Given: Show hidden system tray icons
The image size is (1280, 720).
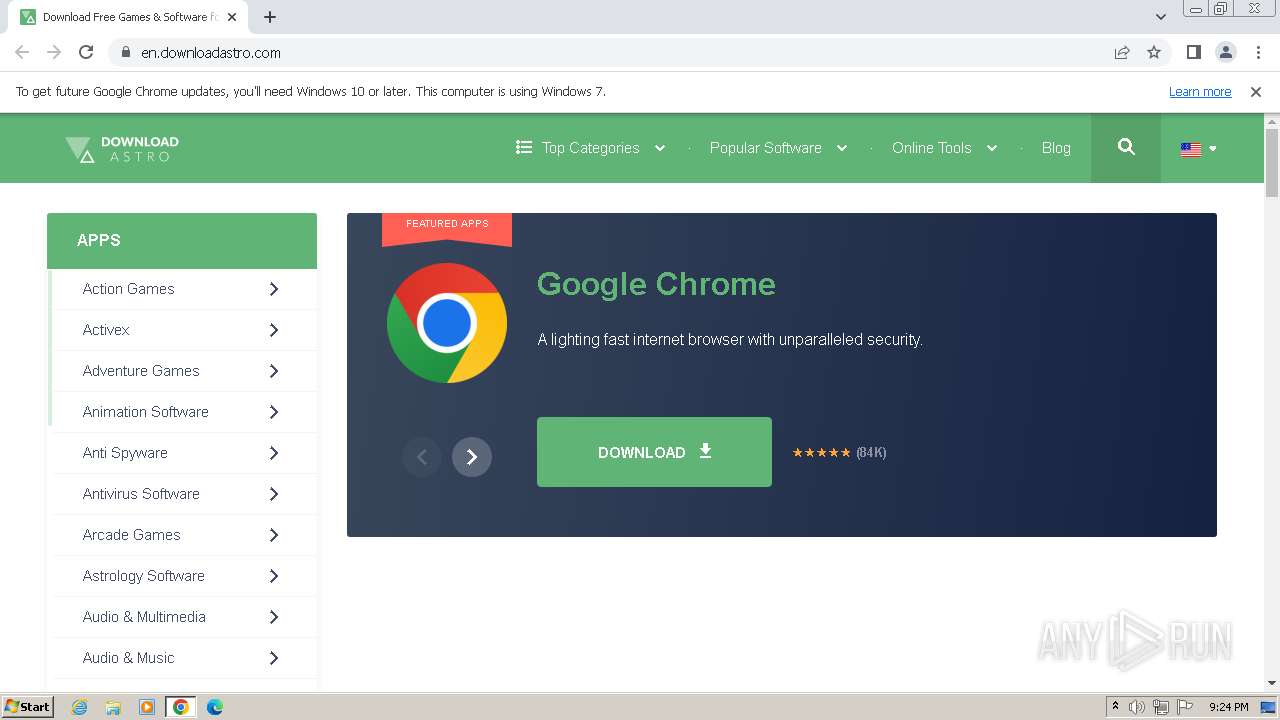Looking at the screenshot, I should point(1115,707).
